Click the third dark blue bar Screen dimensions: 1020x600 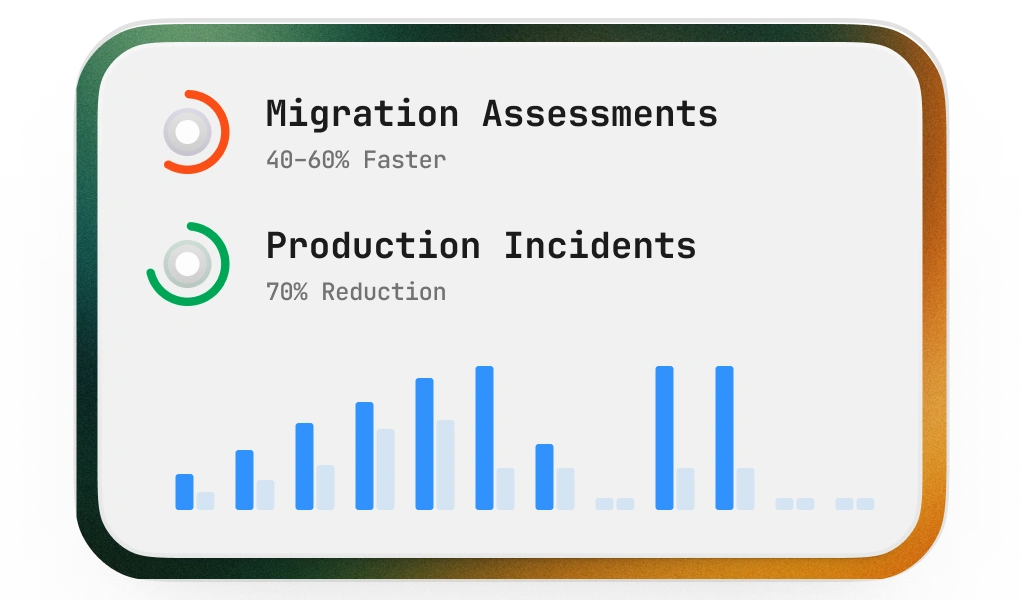click(x=304, y=467)
